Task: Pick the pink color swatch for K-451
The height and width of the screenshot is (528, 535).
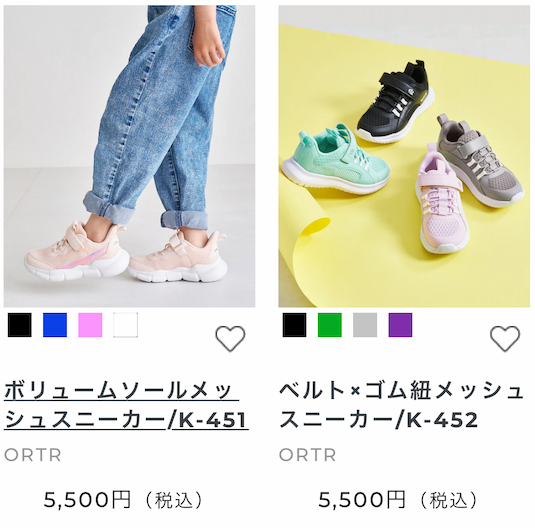Action: point(90,325)
